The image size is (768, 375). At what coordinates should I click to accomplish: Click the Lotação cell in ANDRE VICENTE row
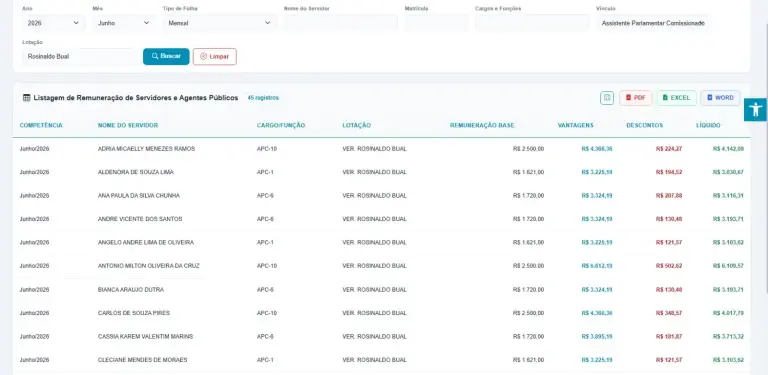pos(374,219)
